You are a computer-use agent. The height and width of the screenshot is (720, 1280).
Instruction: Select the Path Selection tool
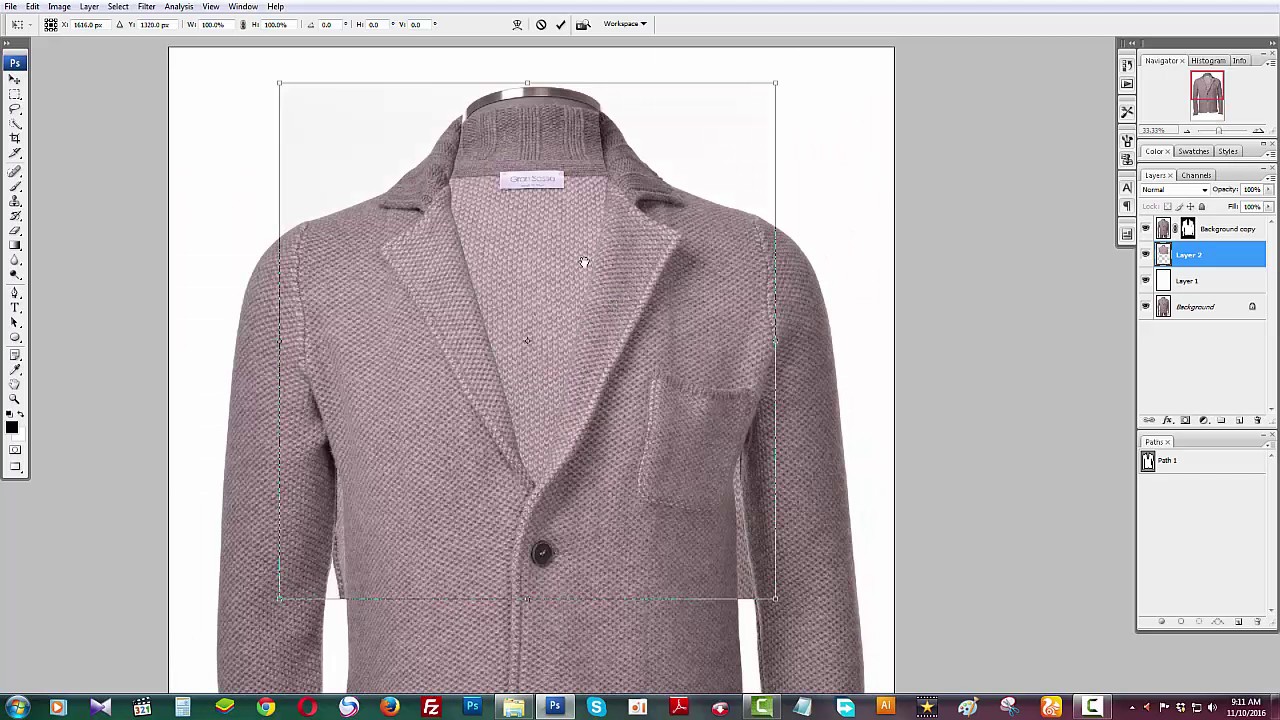15,322
